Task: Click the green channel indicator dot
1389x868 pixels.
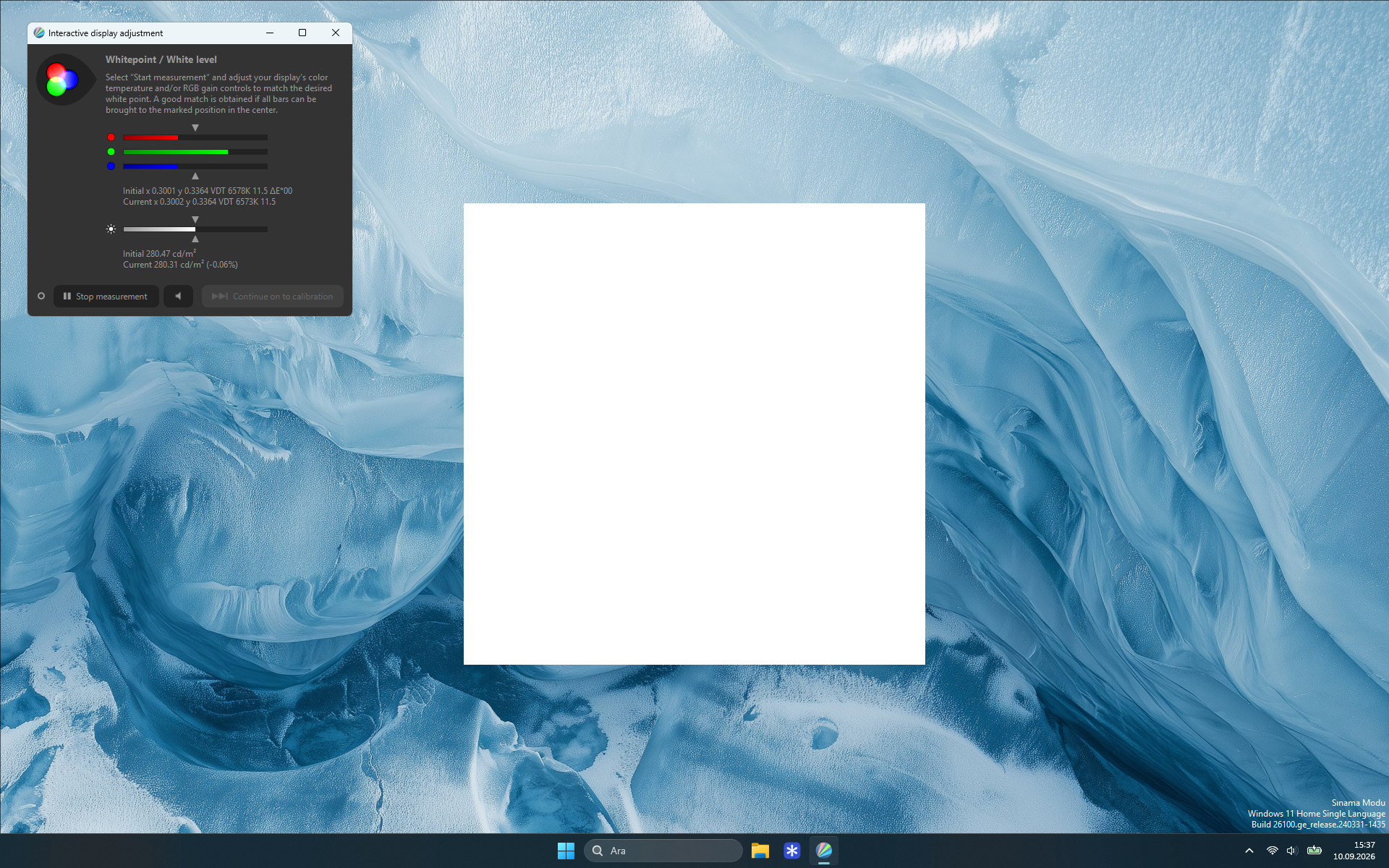Action: click(111, 152)
